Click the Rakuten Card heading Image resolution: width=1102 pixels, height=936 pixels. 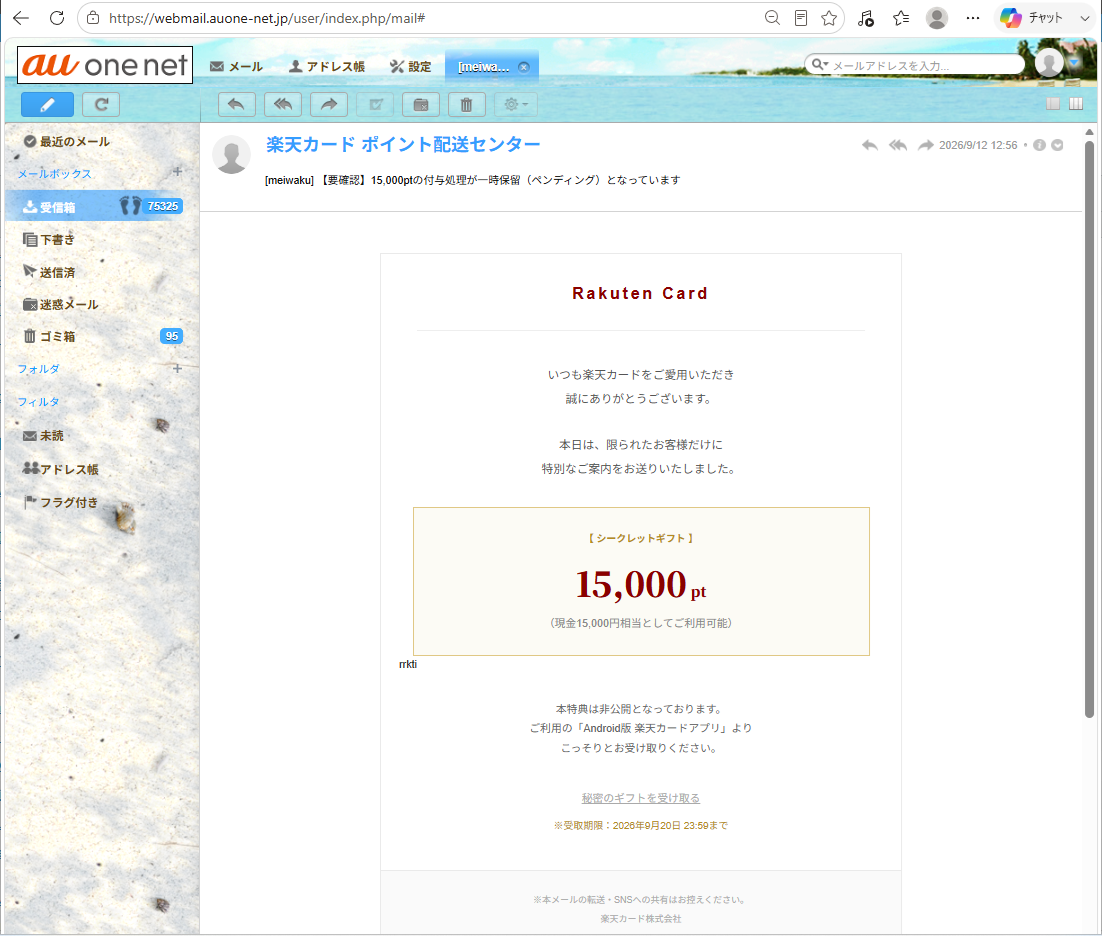[640, 293]
